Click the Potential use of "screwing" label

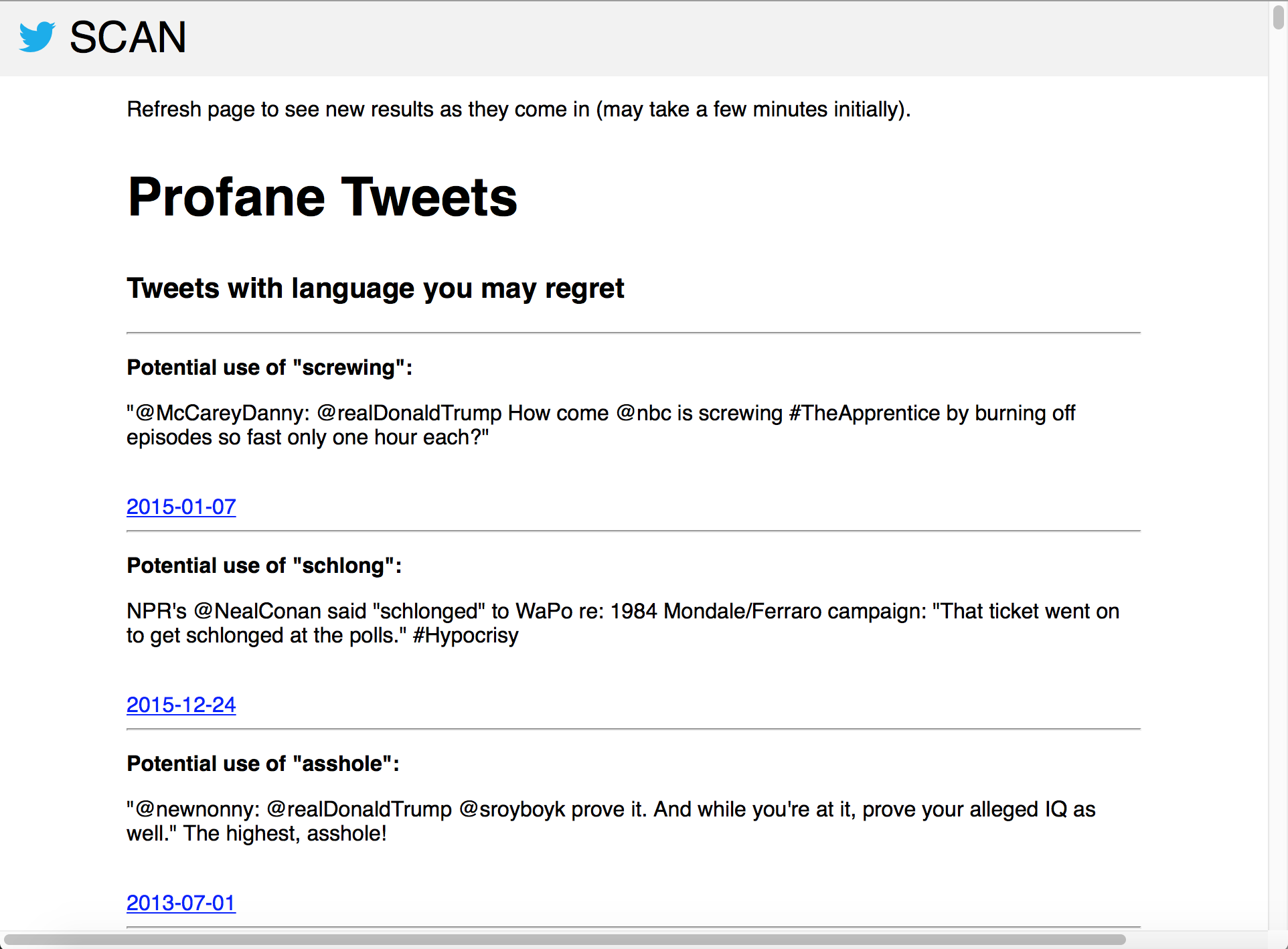(269, 367)
